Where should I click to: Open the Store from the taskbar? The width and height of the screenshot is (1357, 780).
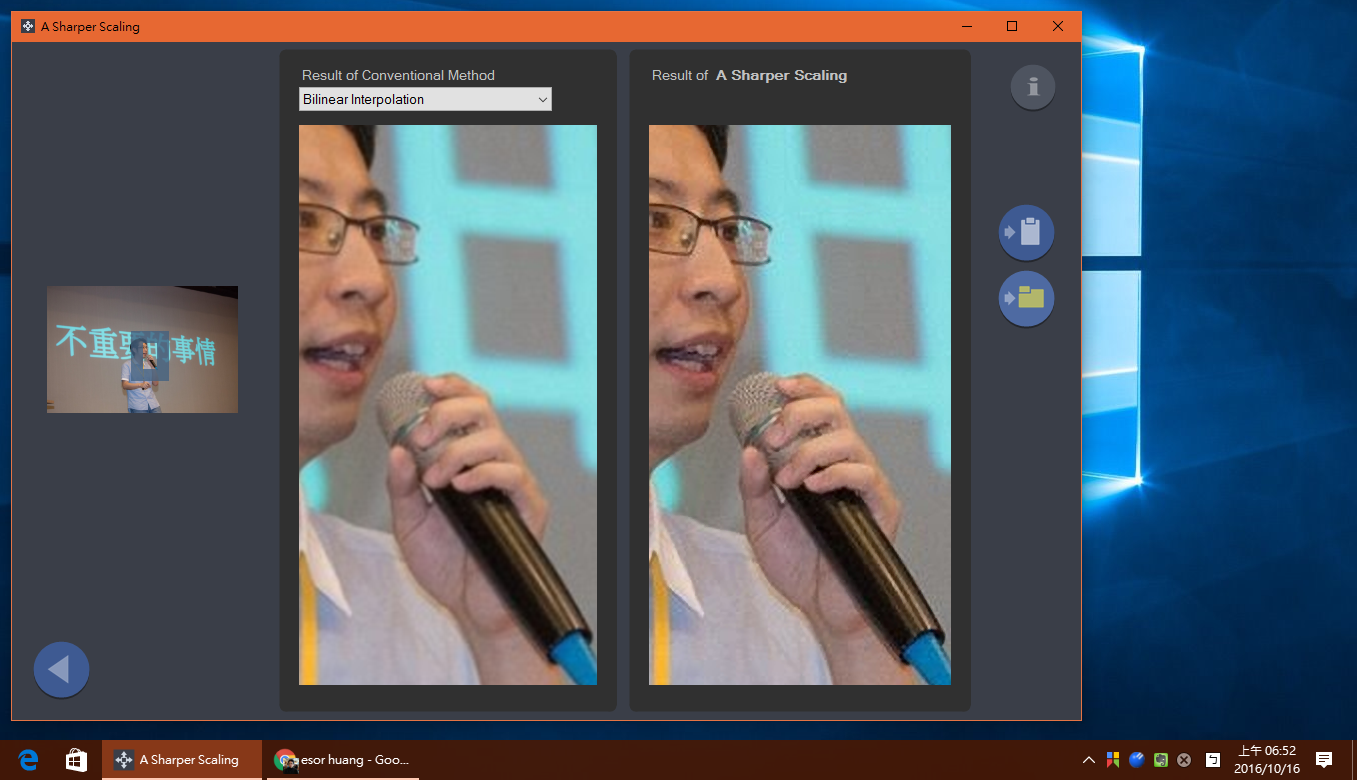[x=76, y=760]
